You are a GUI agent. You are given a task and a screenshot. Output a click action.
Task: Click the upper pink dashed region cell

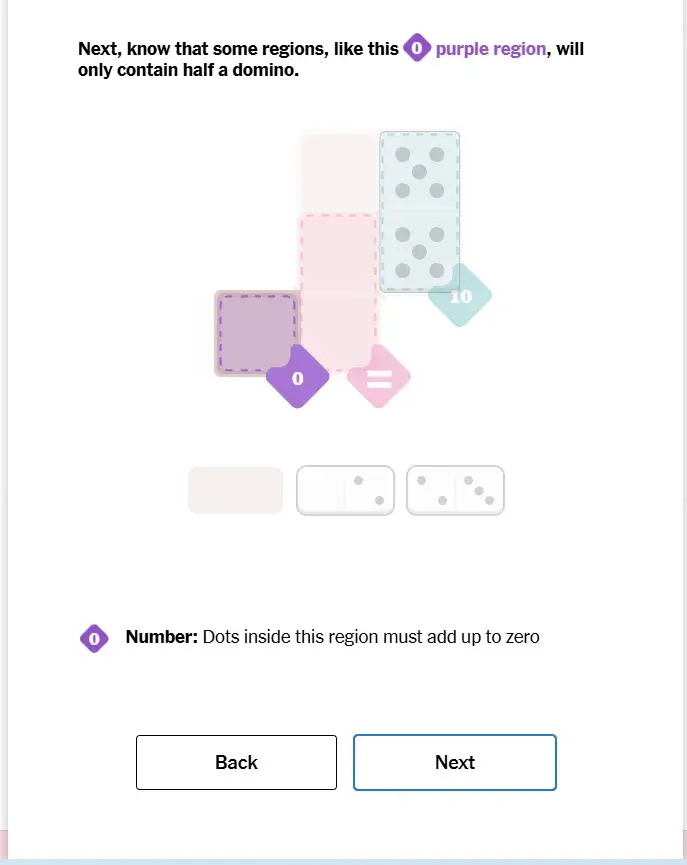(339, 255)
